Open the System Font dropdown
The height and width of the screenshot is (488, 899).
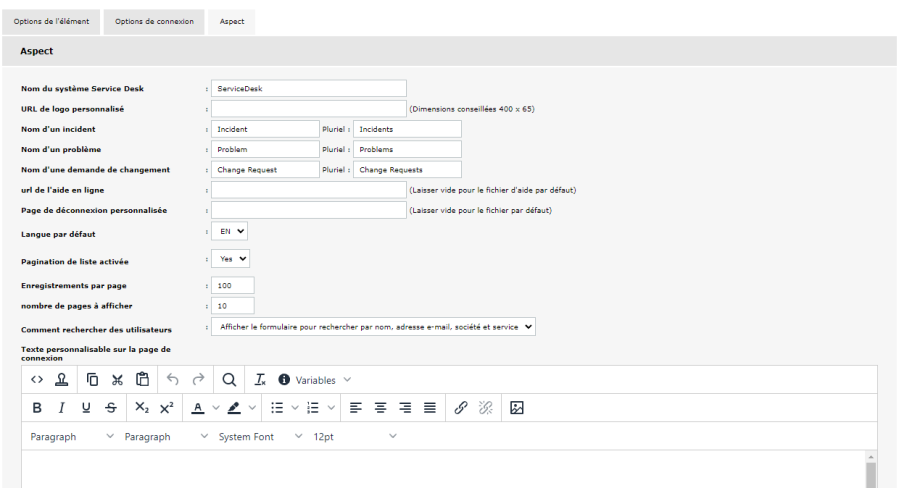[260, 436]
